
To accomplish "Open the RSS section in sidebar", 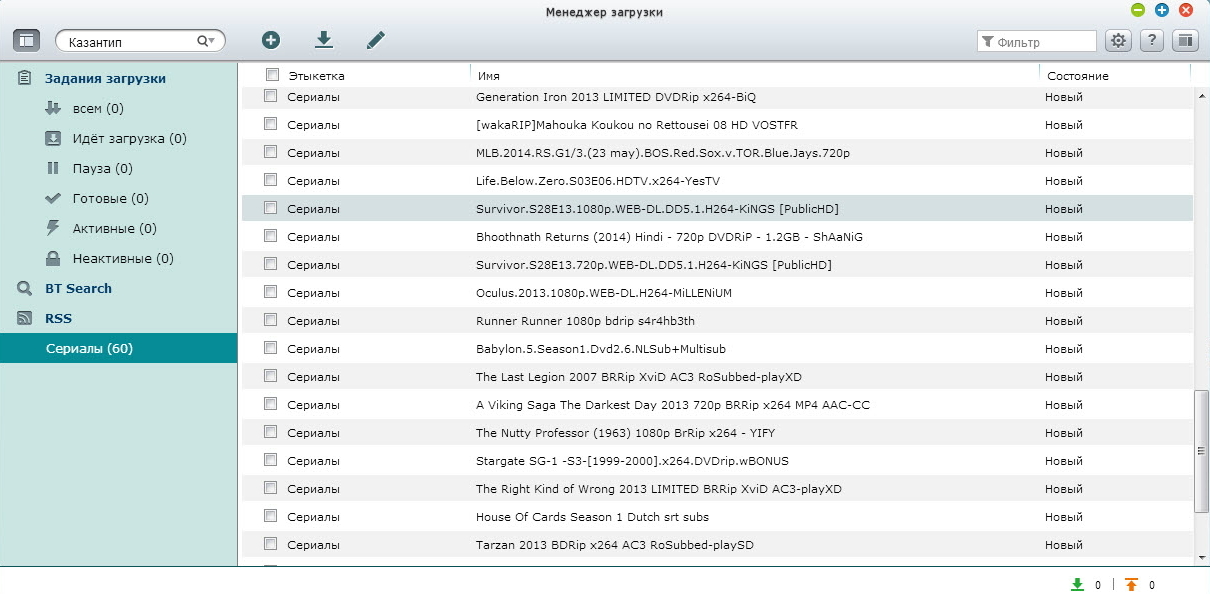I will (x=58, y=318).
